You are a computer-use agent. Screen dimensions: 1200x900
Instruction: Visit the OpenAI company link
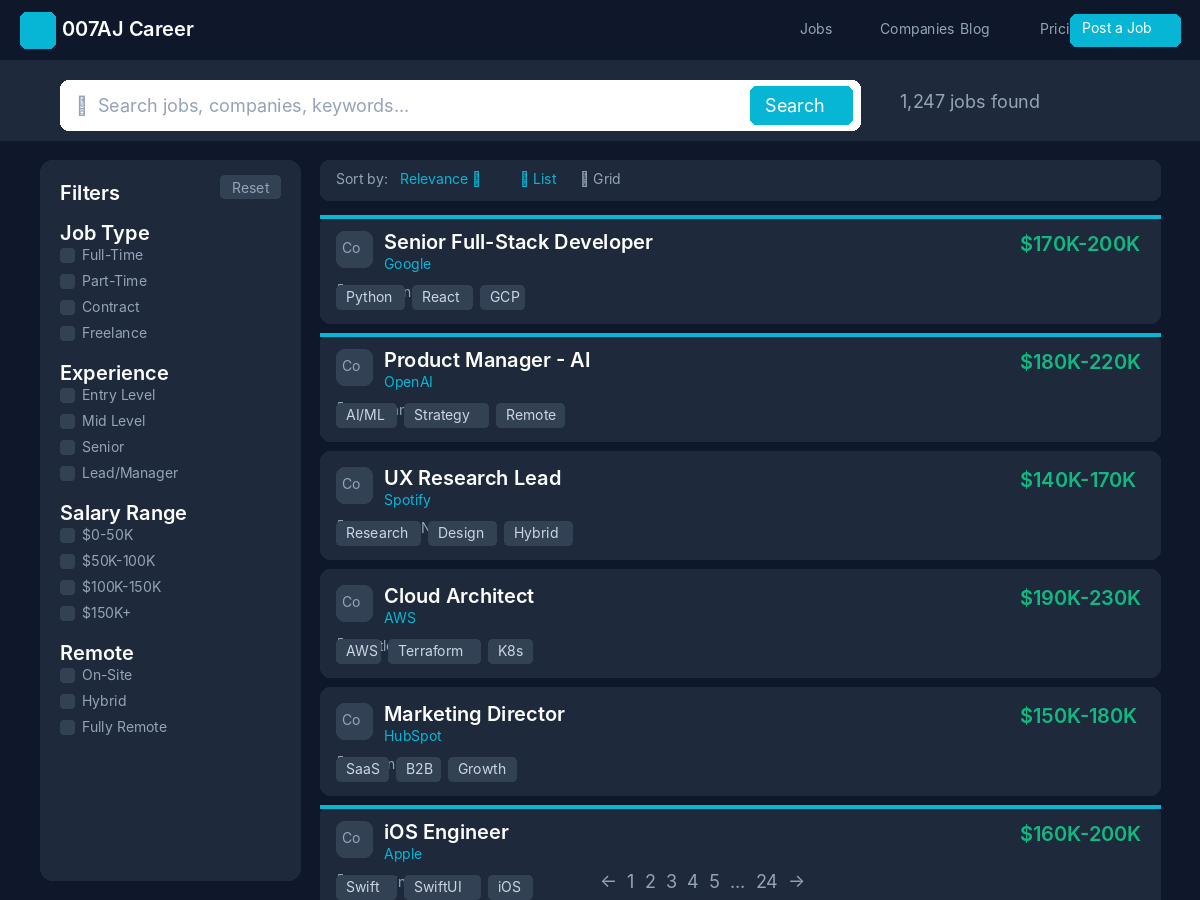[408, 382]
